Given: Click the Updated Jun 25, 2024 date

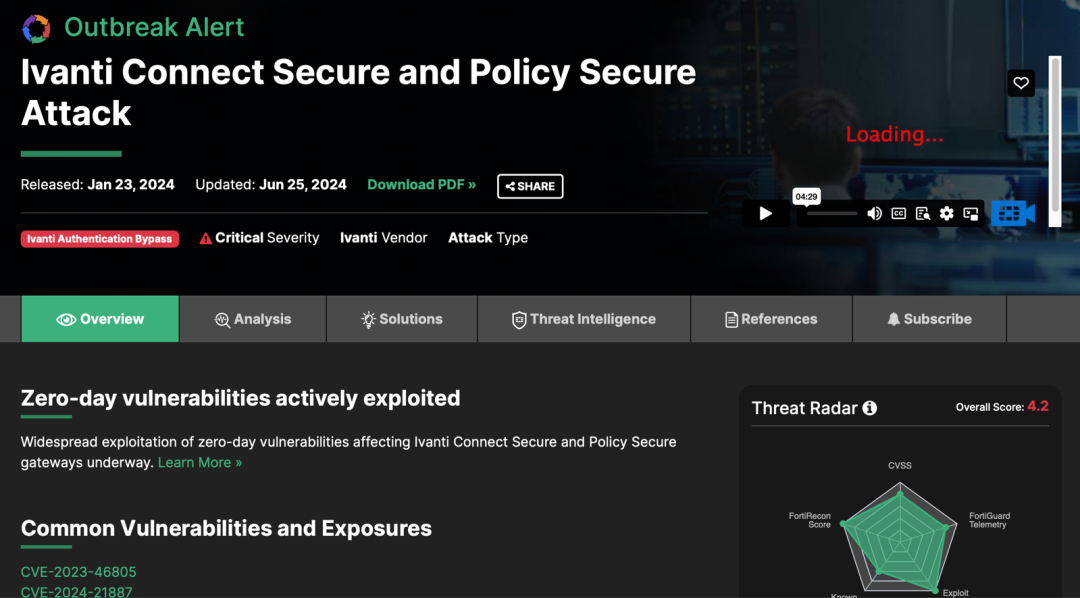Looking at the screenshot, I should coord(271,185).
